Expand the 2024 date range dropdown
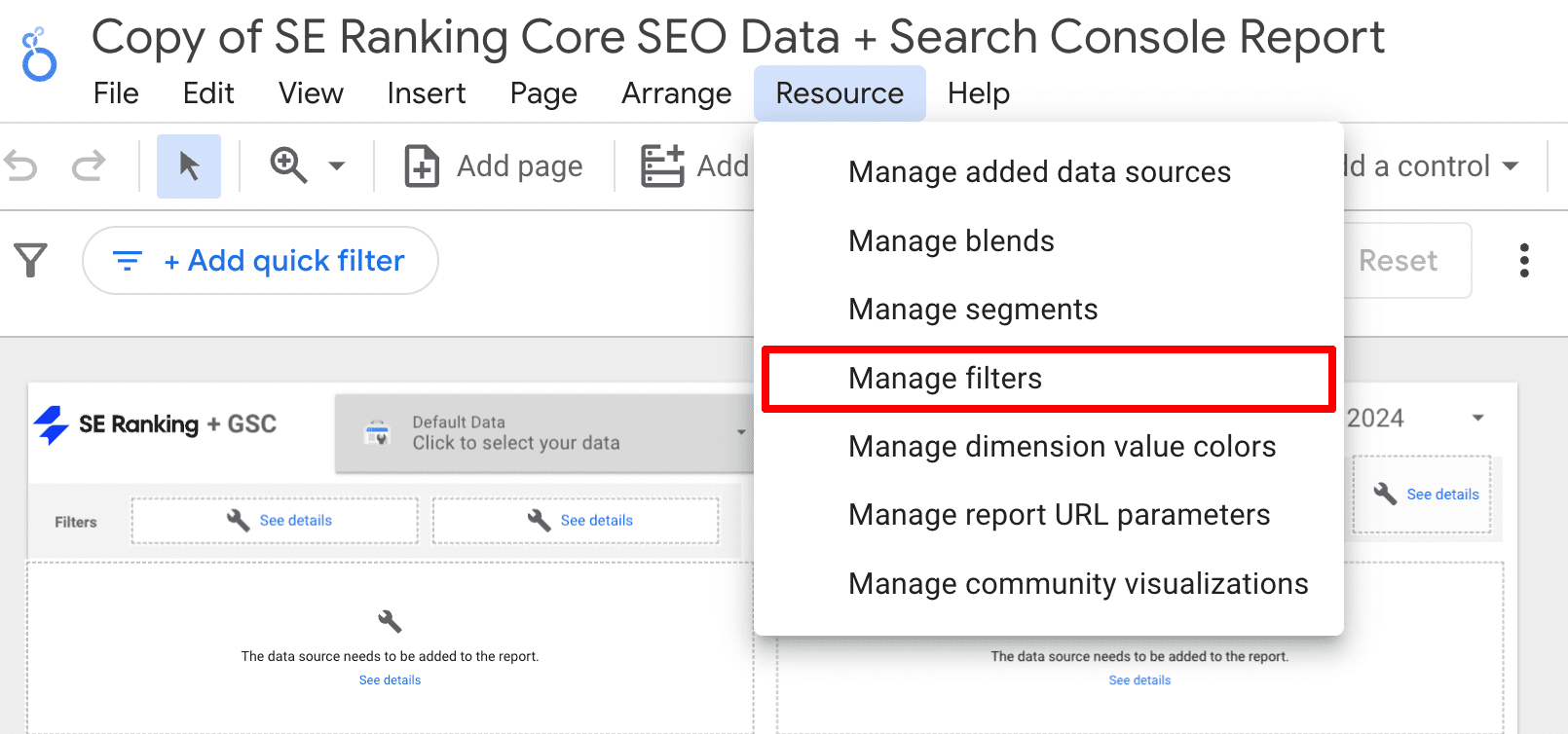 point(1477,419)
